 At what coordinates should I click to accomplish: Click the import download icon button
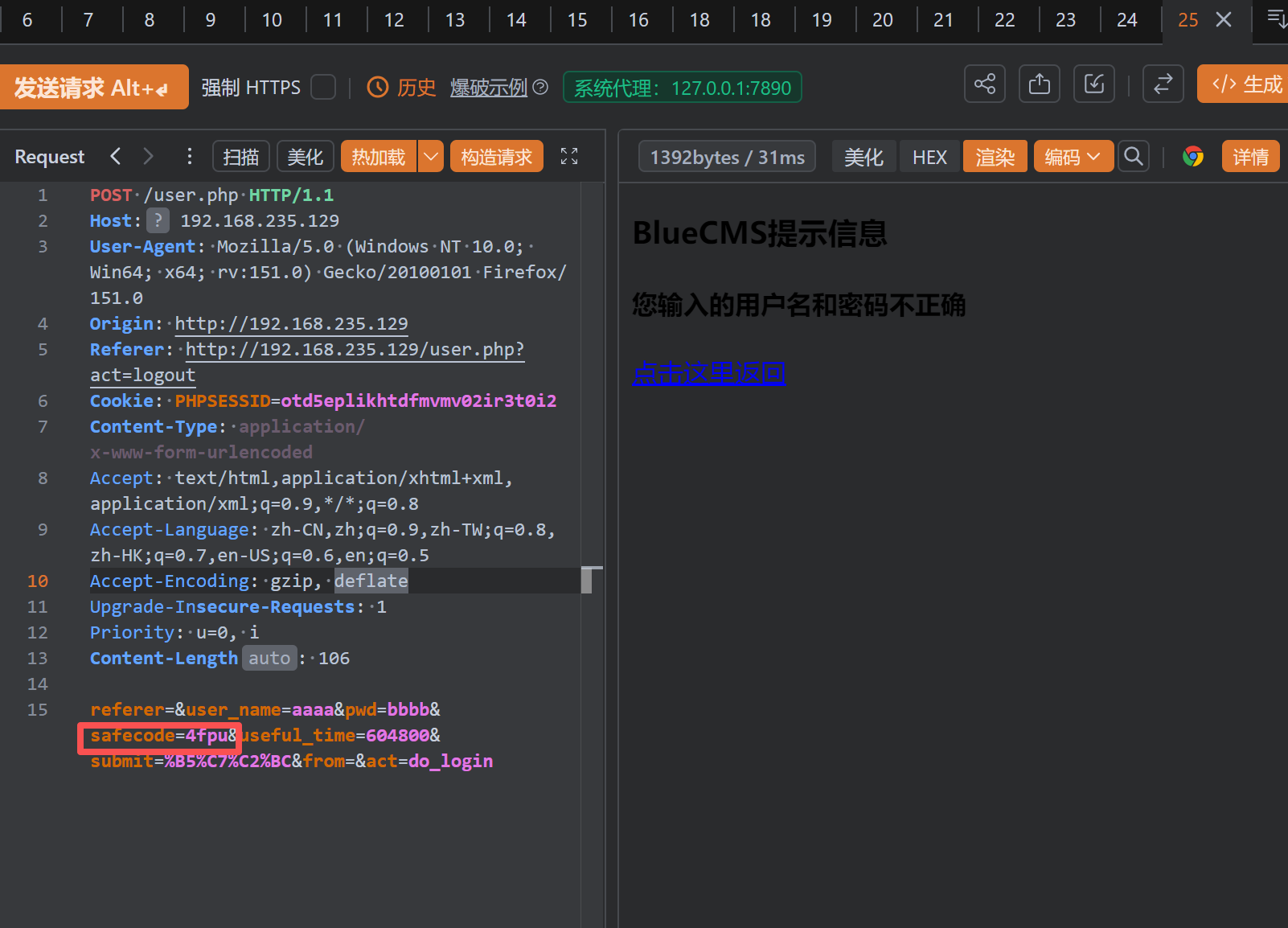coord(1094,84)
